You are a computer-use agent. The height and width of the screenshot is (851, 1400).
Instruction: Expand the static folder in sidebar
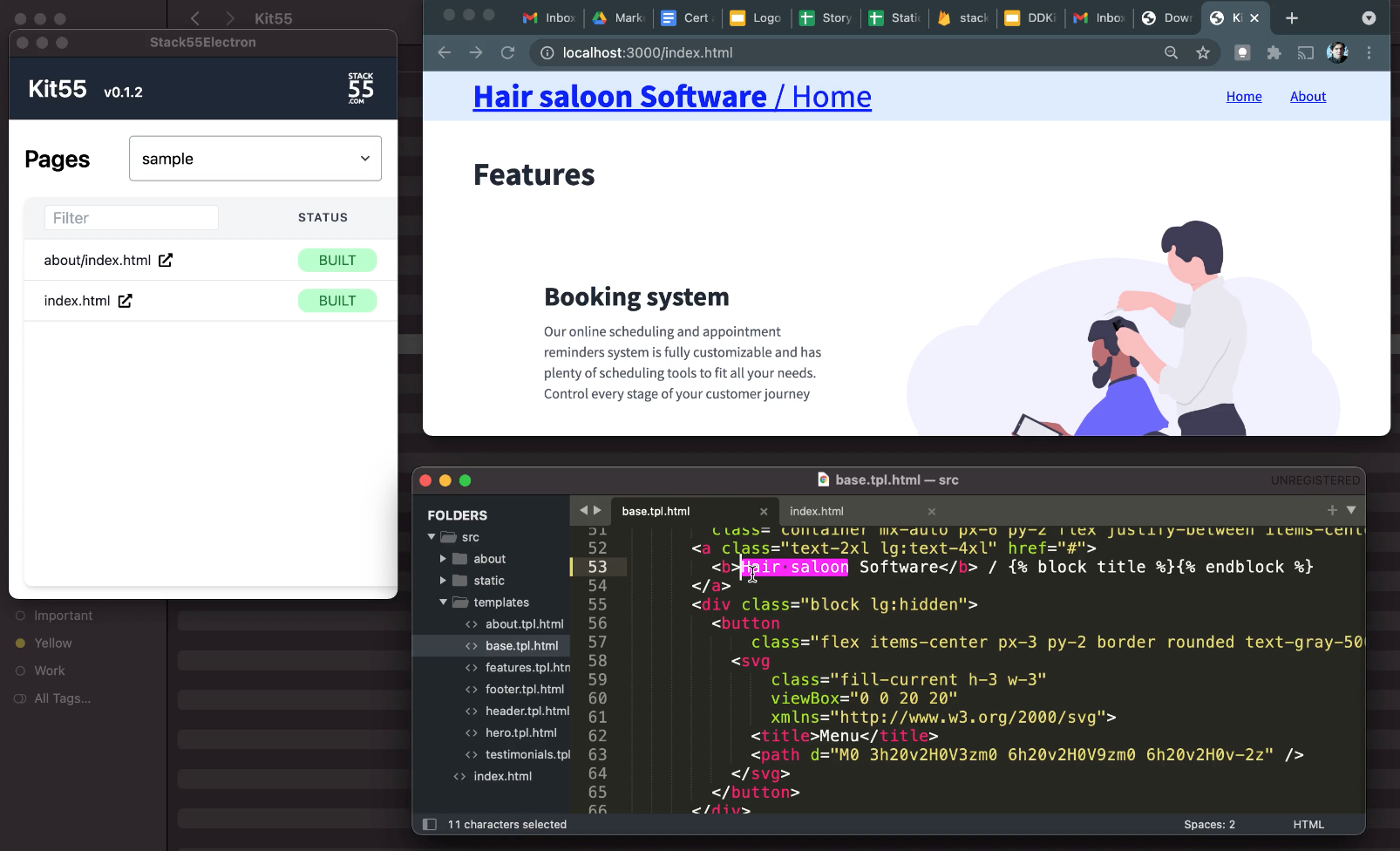[443, 581]
